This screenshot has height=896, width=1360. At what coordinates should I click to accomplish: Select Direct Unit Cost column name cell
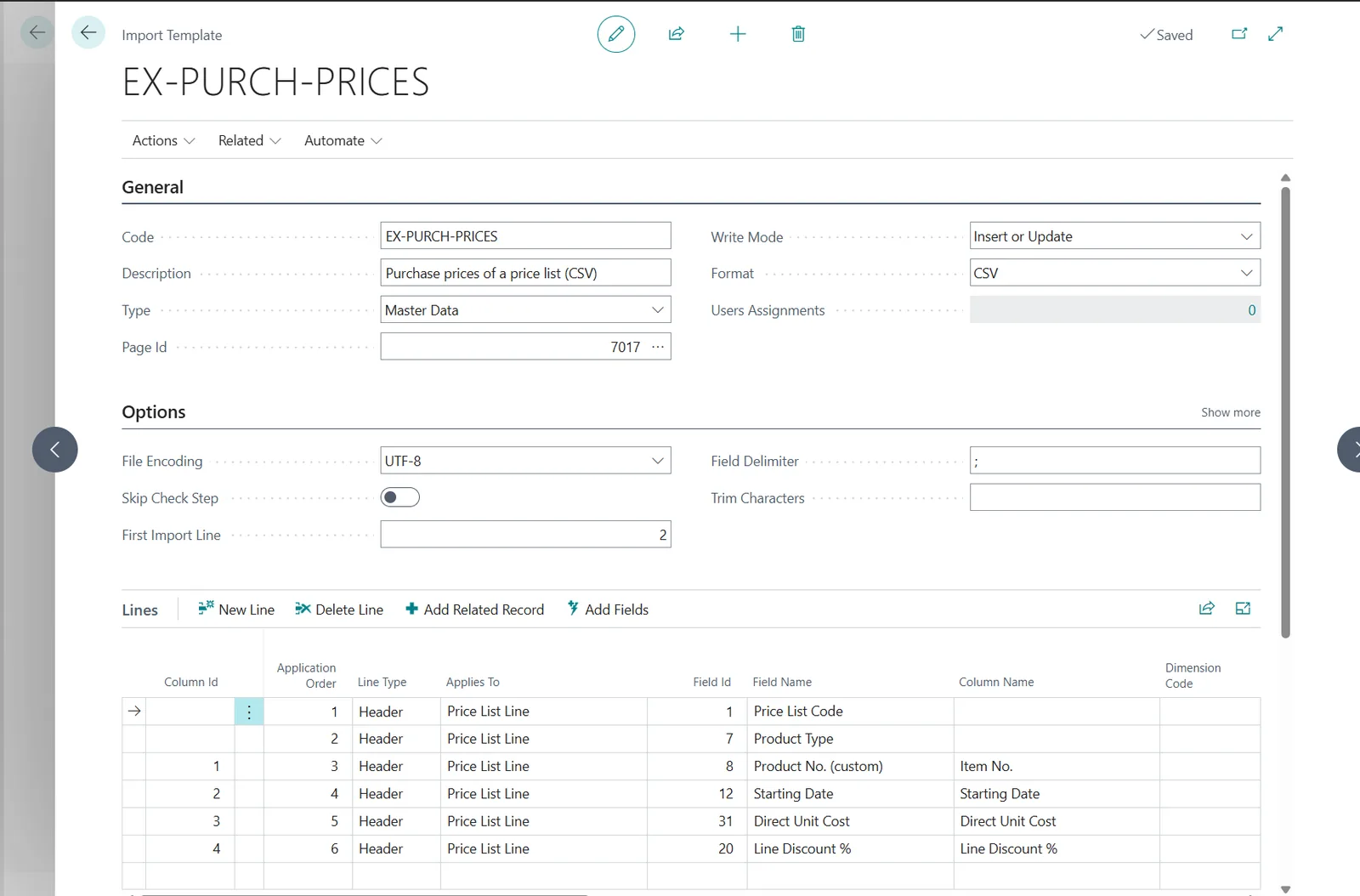(x=1057, y=821)
